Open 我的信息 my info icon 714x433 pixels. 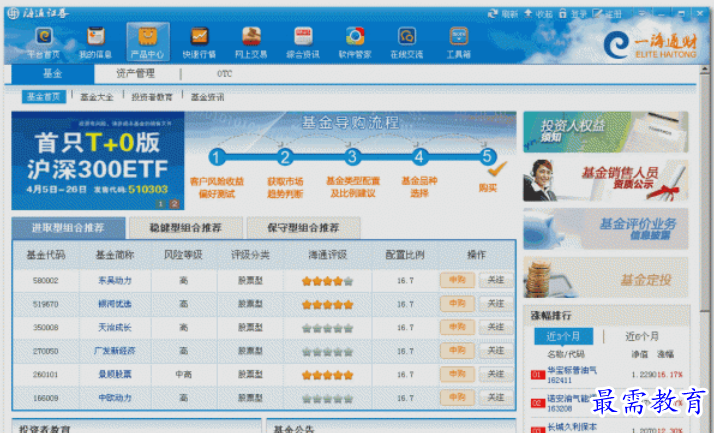tap(96, 42)
